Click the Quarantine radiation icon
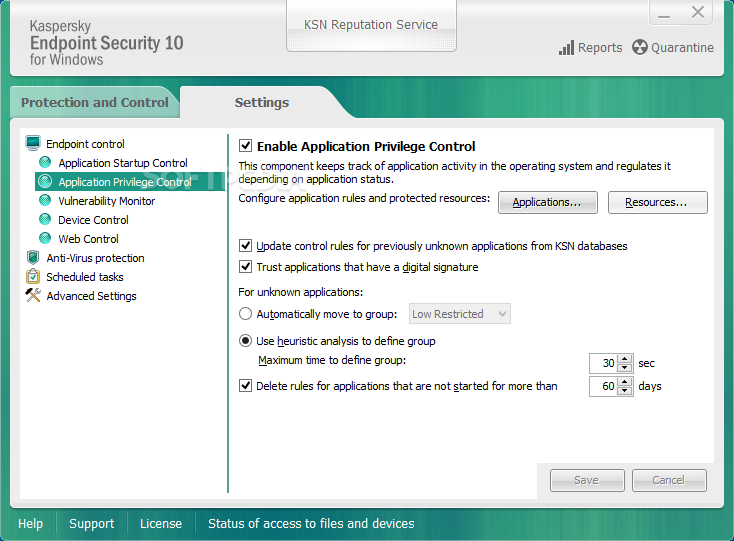 pyautogui.click(x=639, y=47)
